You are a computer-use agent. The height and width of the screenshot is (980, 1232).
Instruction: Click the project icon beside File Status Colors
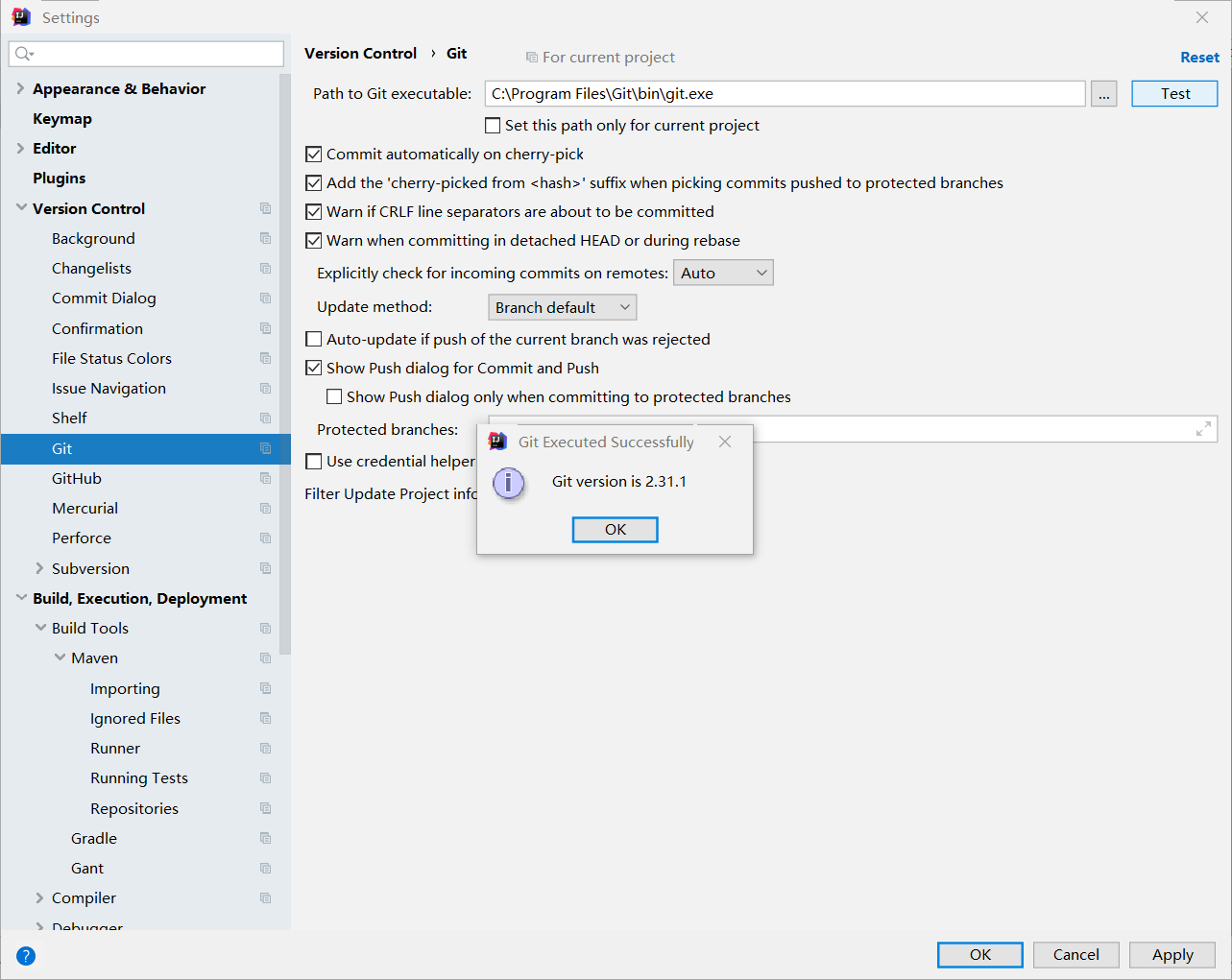coord(266,358)
